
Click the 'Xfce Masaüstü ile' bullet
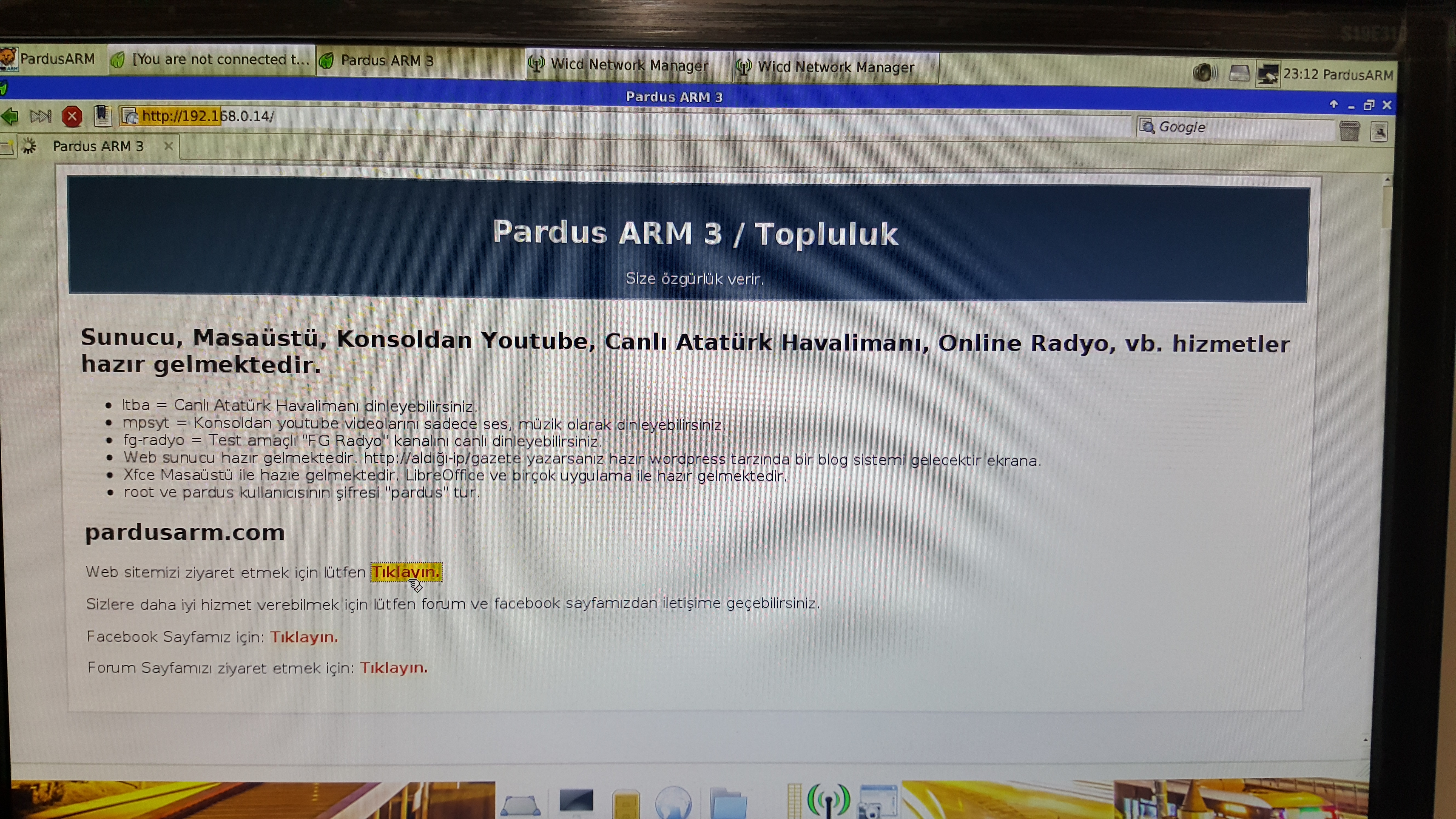pos(455,475)
